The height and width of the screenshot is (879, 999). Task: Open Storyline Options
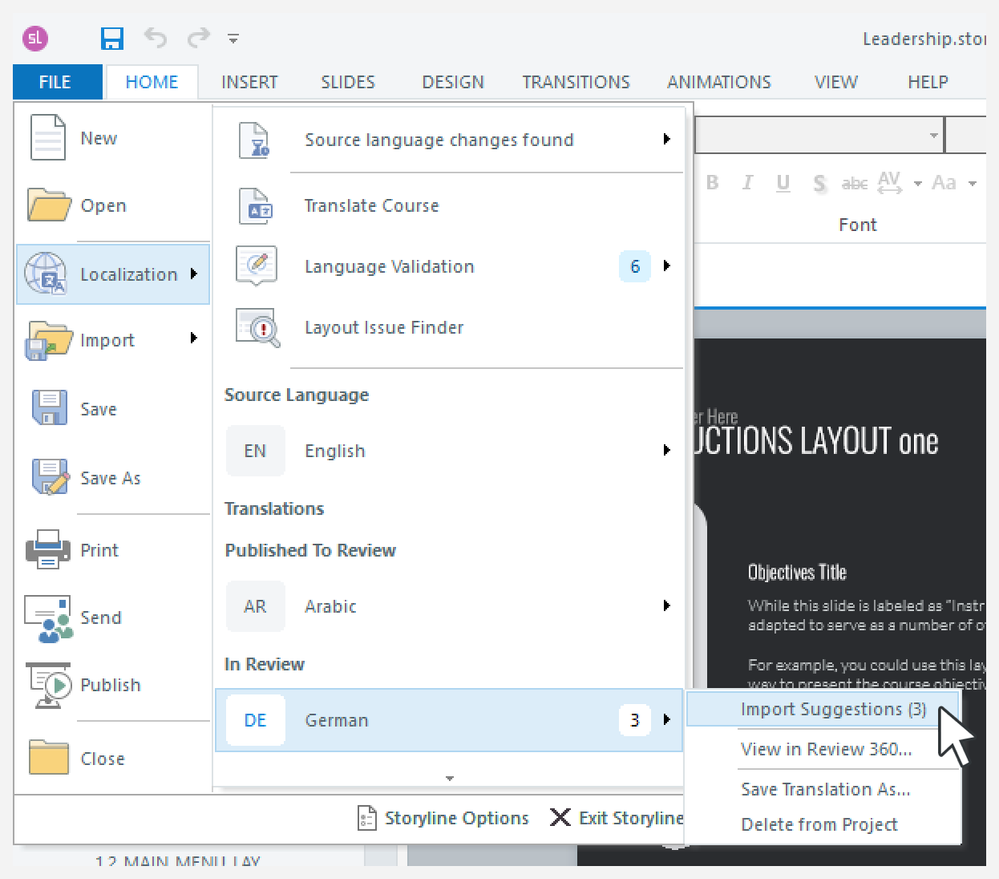[442, 818]
